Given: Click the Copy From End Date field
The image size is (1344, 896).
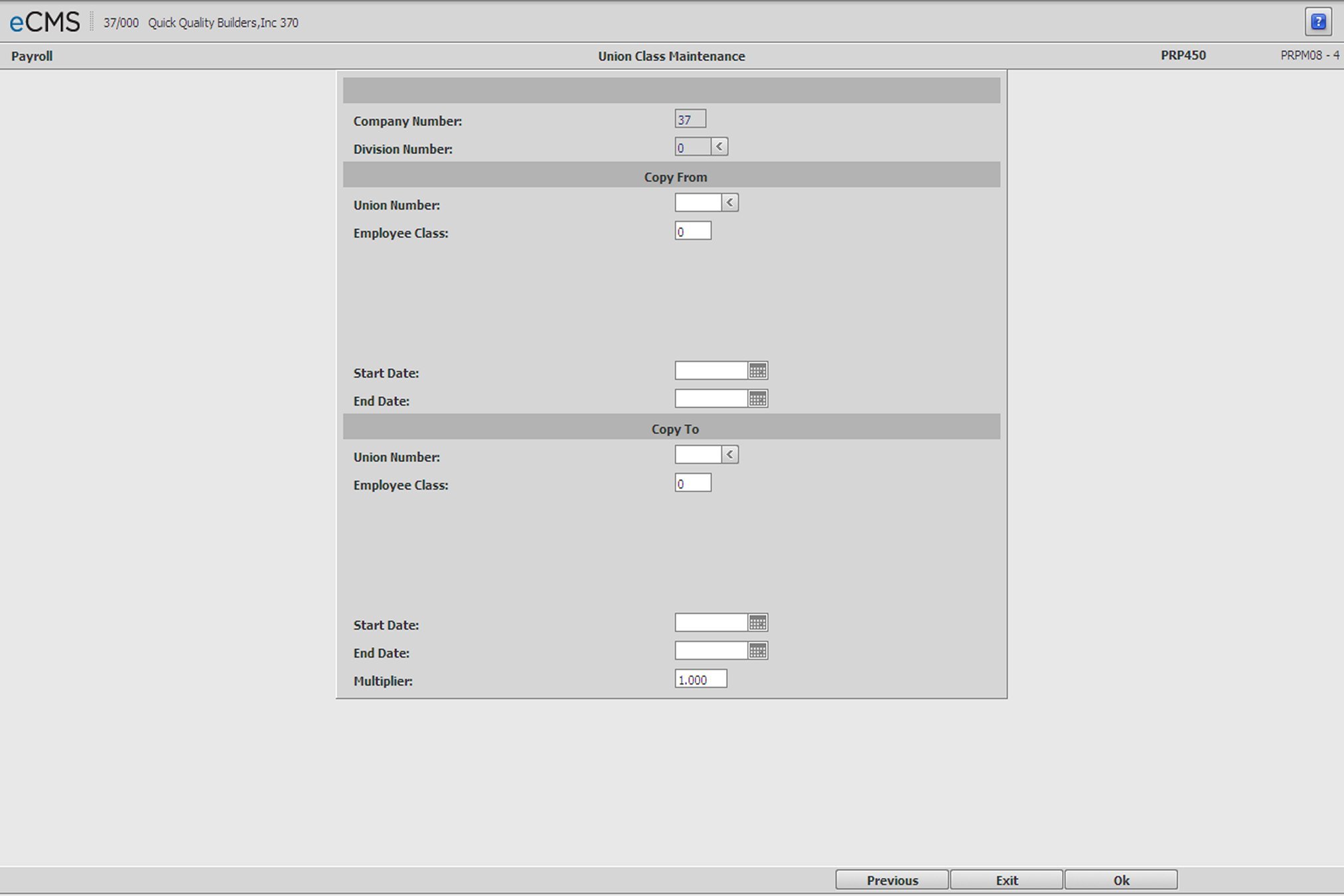Looking at the screenshot, I should (711, 399).
